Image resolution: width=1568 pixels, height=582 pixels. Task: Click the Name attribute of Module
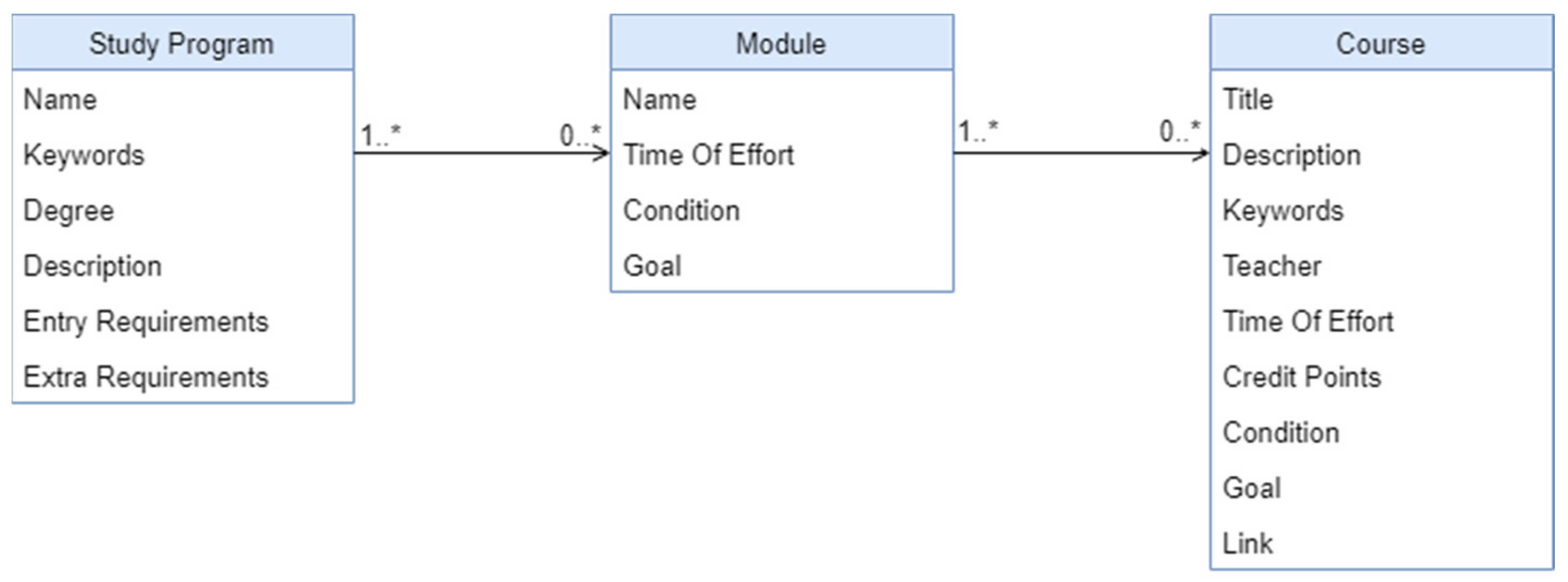pyautogui.click(x=659, y=100)
